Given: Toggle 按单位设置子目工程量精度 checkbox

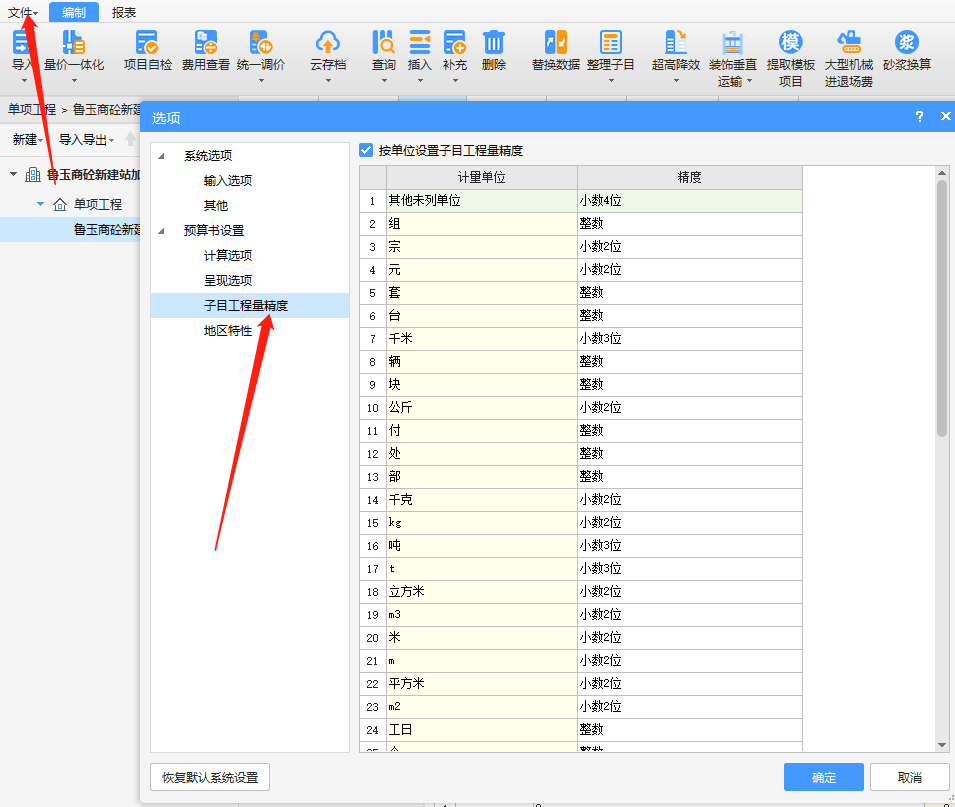Looking at the screenshot, I should click(x=366, y=150).
